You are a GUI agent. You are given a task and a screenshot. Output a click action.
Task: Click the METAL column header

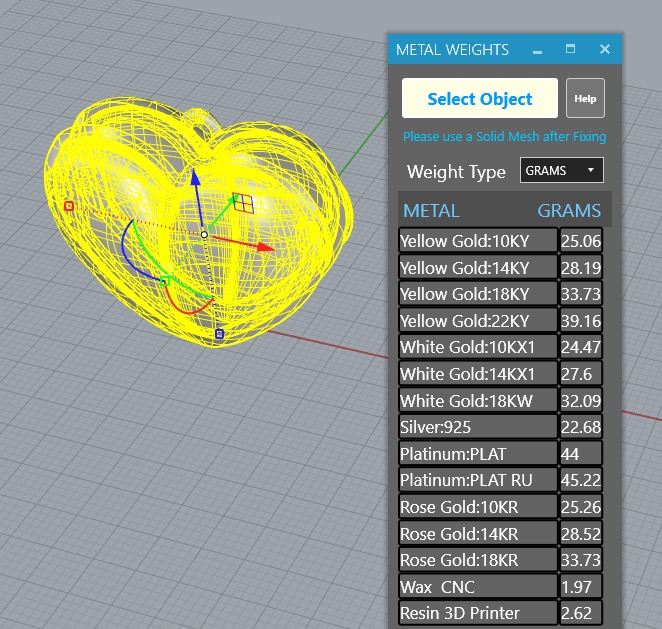tap(431, 211)
